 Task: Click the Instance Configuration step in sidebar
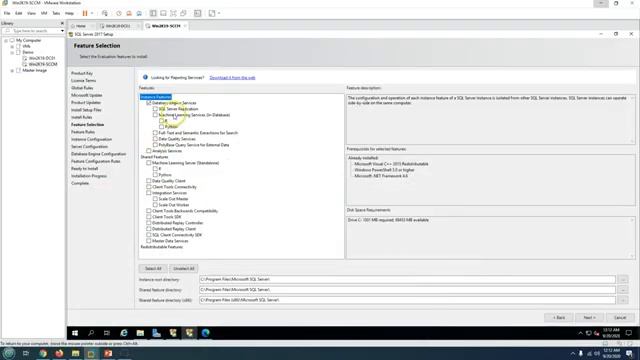pos(91,139)
